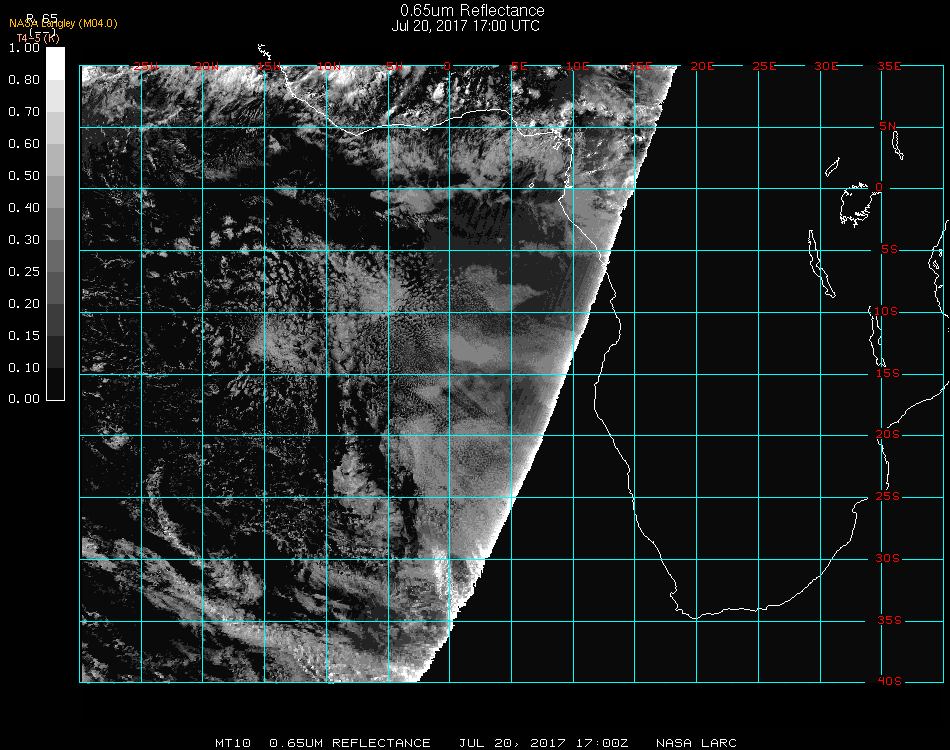
Task: Click the 10E longitude label
Action: coord(578,66)
